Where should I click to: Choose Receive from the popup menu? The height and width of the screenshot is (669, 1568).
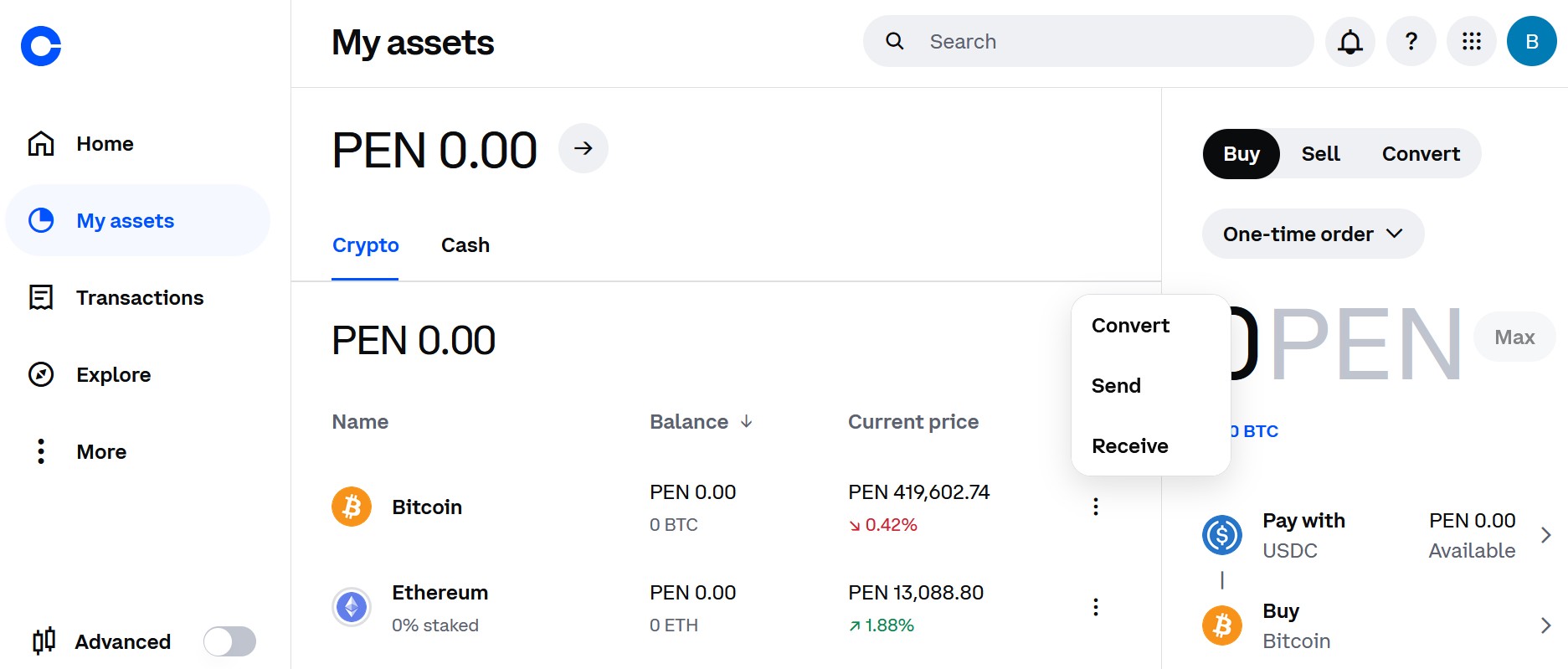(1129, 445)
